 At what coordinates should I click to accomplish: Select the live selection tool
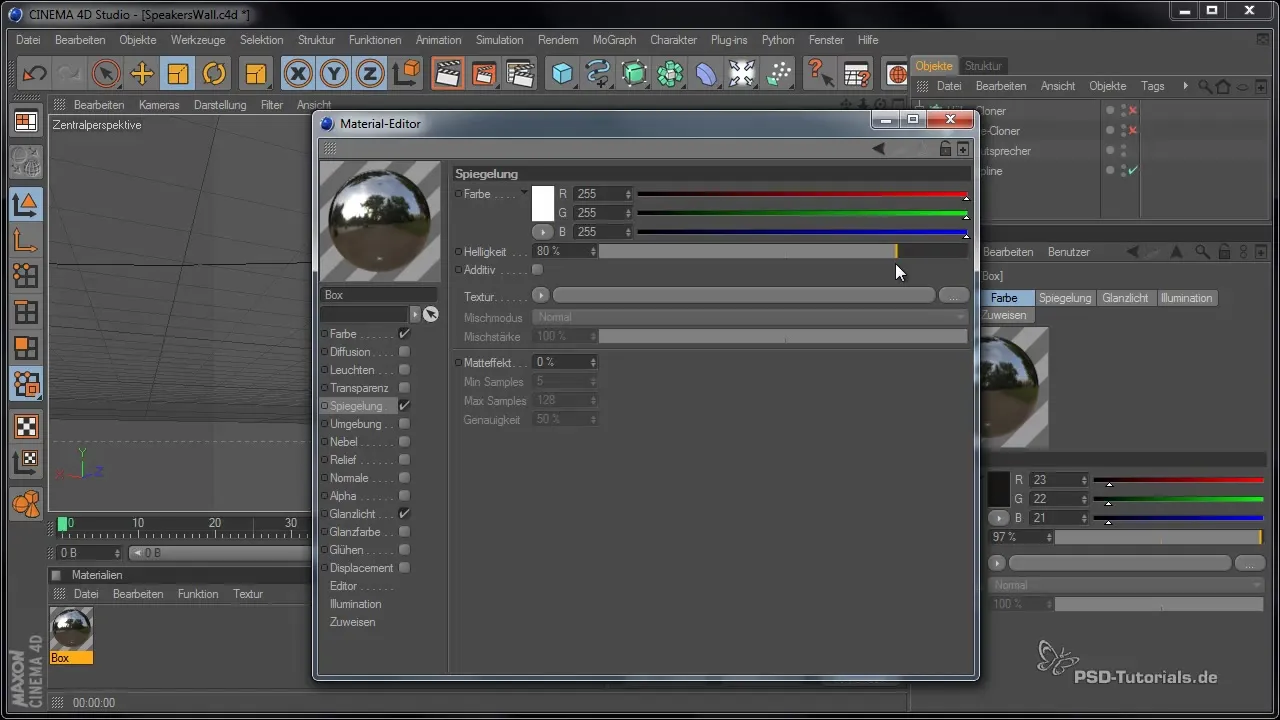[x=106, y=73]
